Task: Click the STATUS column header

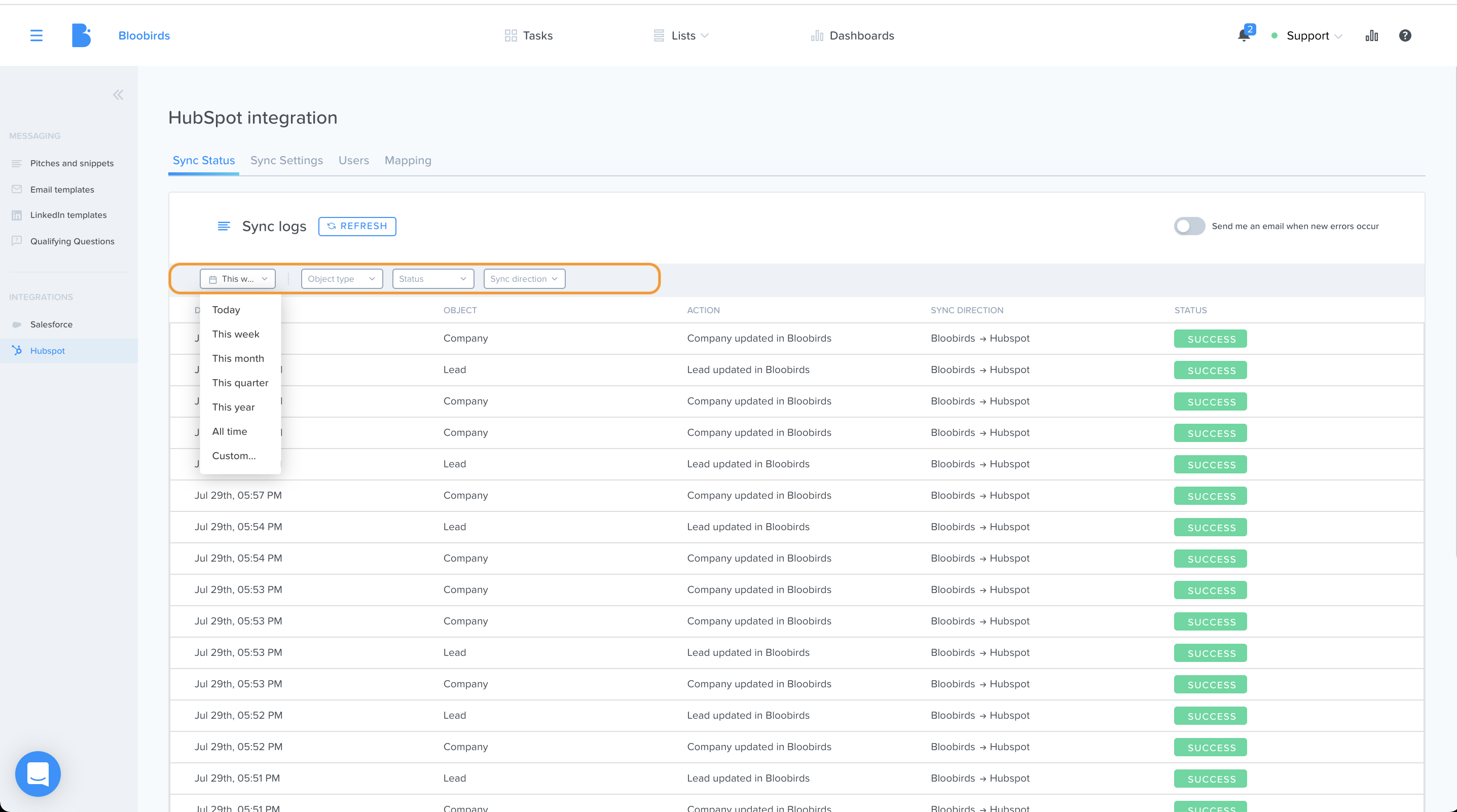Action: 1190,310
